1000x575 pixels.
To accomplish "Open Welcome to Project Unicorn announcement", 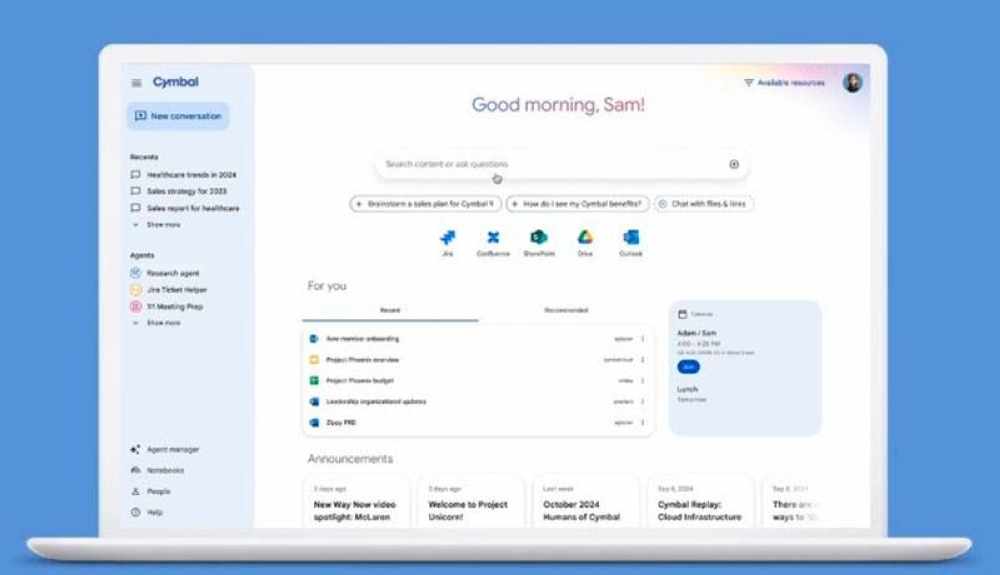I will tap(470, 502).
